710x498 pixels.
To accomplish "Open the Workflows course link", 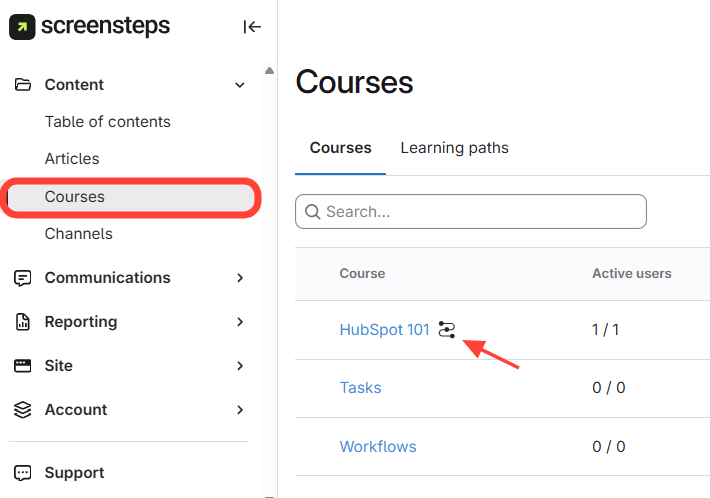I will pos(378,446).
